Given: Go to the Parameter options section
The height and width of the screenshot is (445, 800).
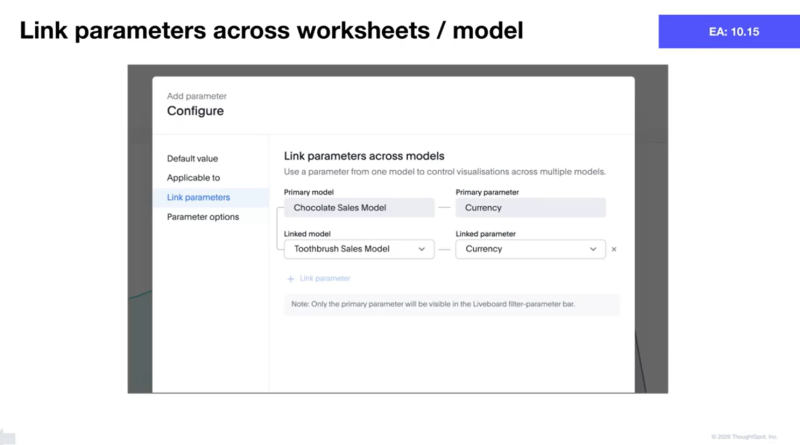Looking at the screenshot, I should tap(202, 217).
